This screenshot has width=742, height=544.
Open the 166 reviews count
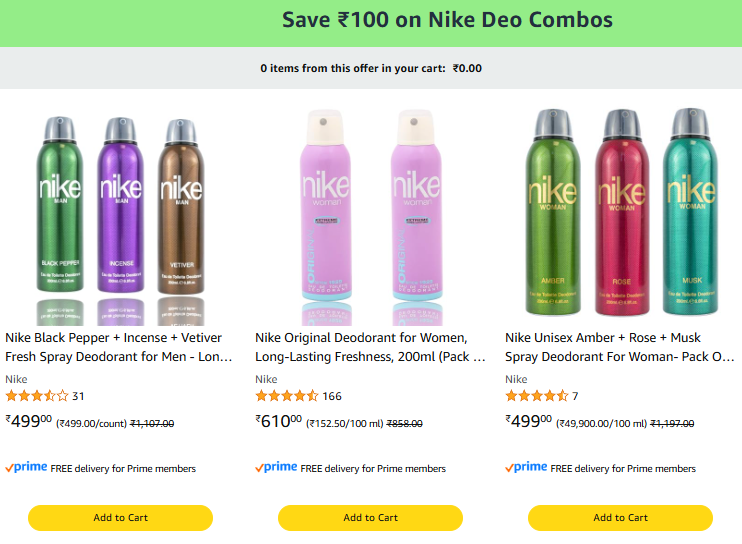(x=332, y=396)
